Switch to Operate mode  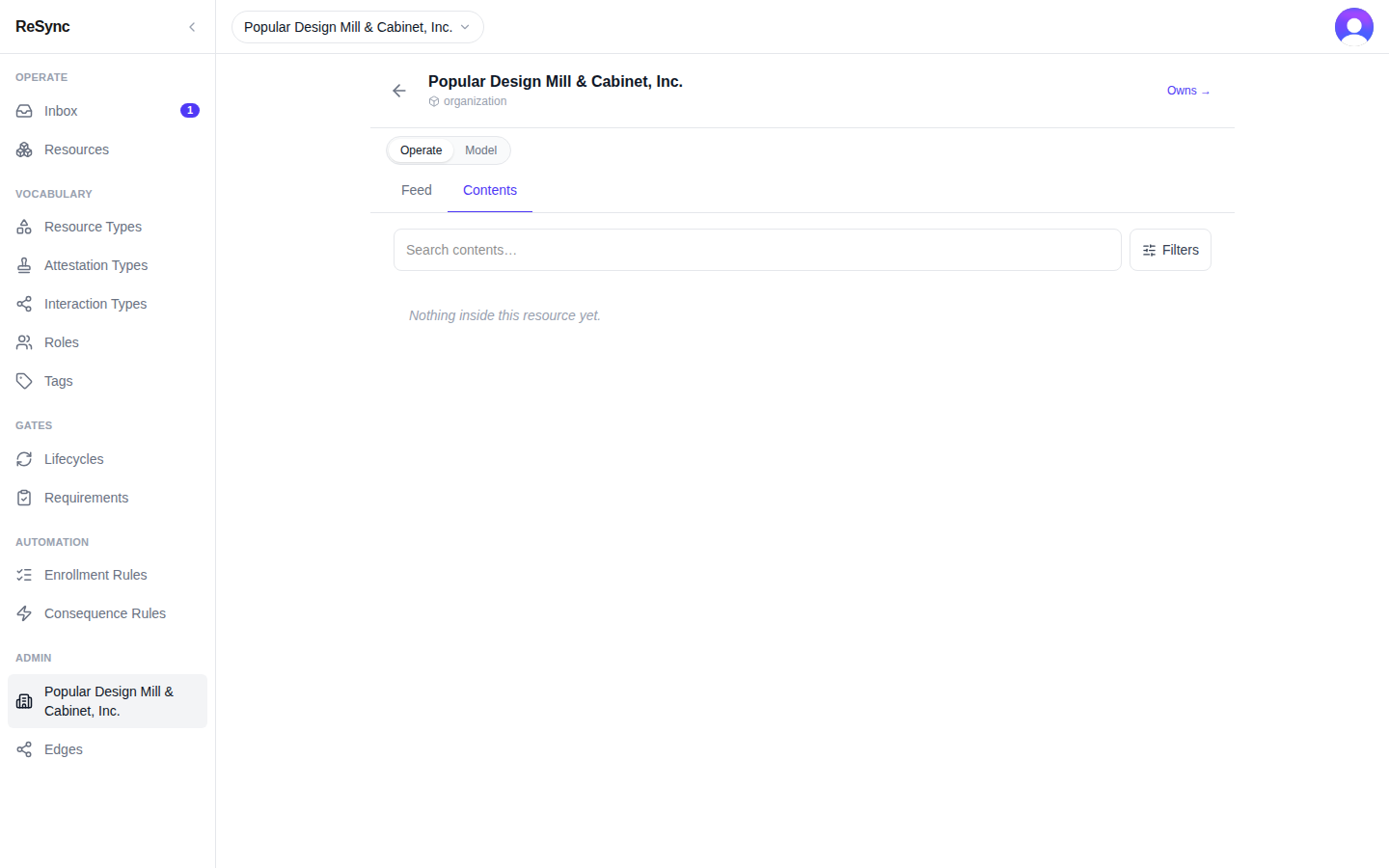point(421,150)
